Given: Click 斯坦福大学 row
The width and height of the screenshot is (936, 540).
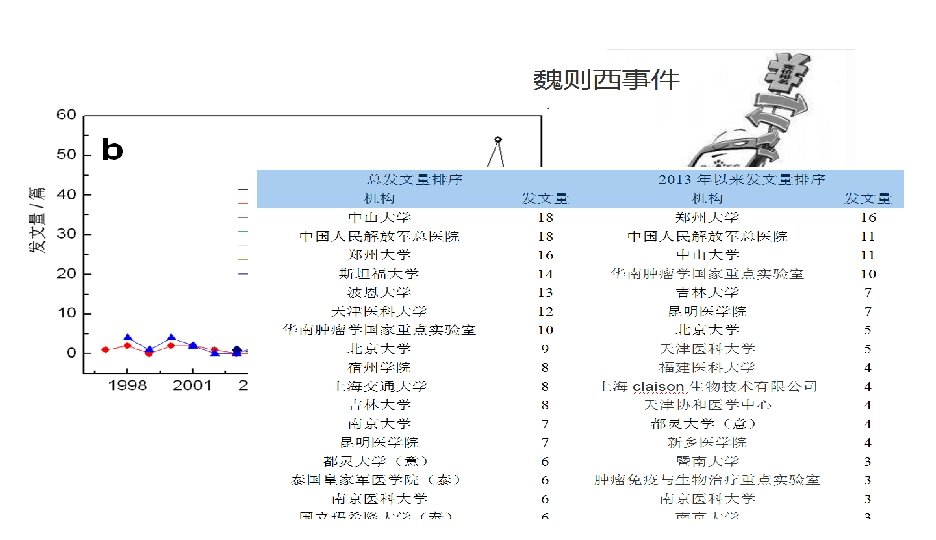Looking at the screenshot, I should tap(379, 273).
